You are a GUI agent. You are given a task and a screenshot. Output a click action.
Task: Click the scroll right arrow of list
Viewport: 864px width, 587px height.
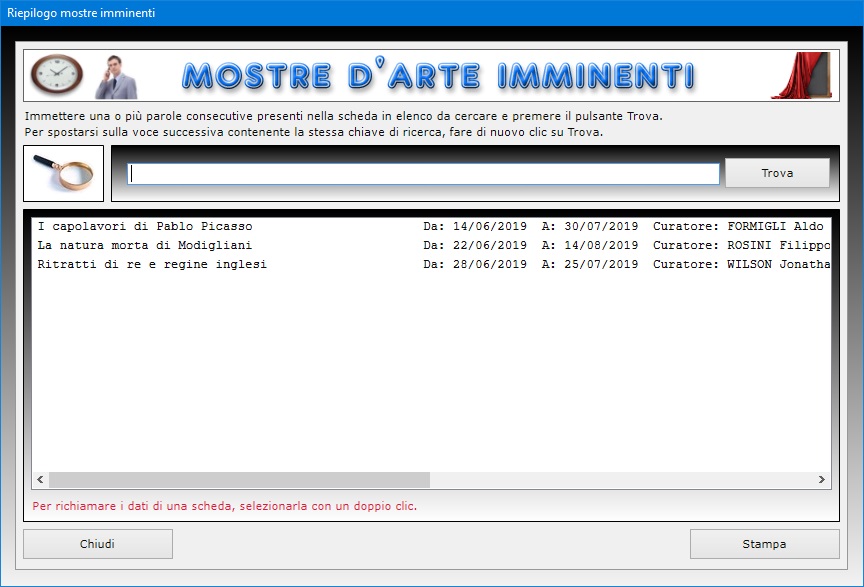click(x=822, y=480)
